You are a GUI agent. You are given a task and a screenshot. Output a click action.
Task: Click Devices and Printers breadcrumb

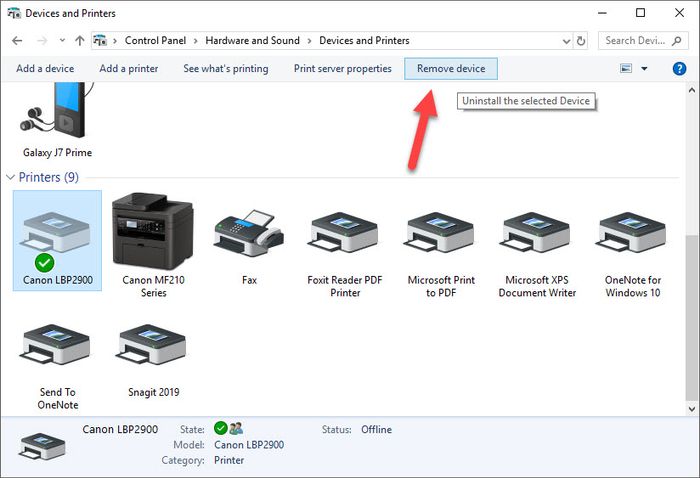pyautogui.click(x=364, y=41)
